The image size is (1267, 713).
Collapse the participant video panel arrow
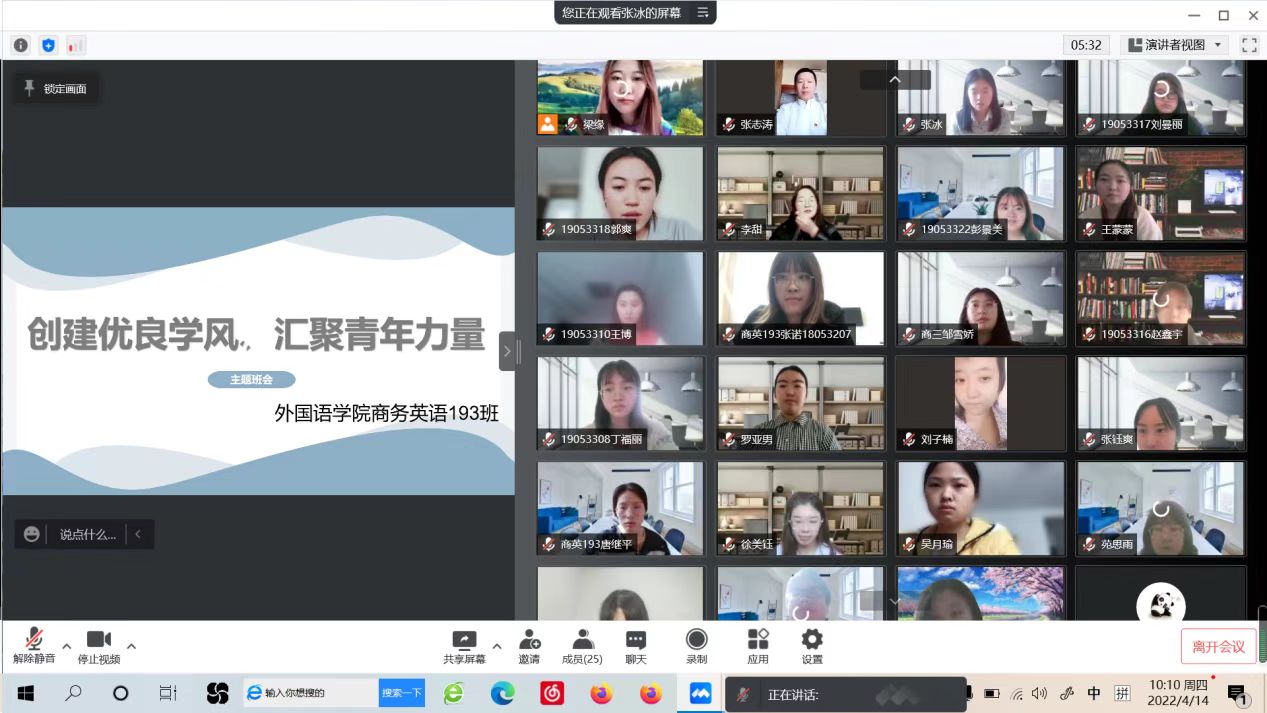pyautogui.click(x=507, y=351)
